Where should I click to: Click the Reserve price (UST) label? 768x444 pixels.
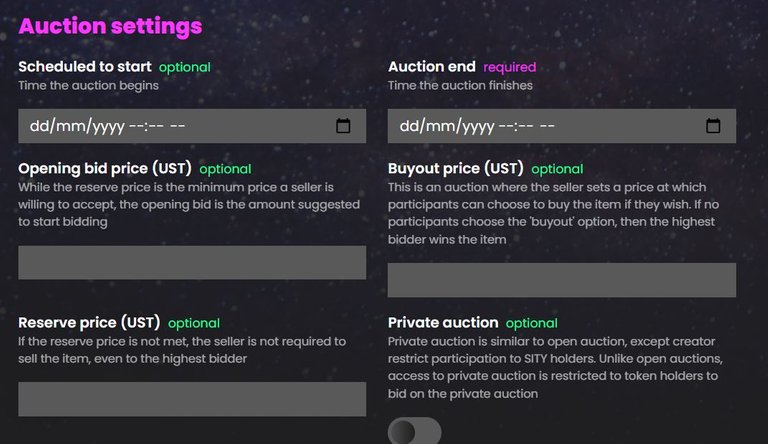(89, 322)
